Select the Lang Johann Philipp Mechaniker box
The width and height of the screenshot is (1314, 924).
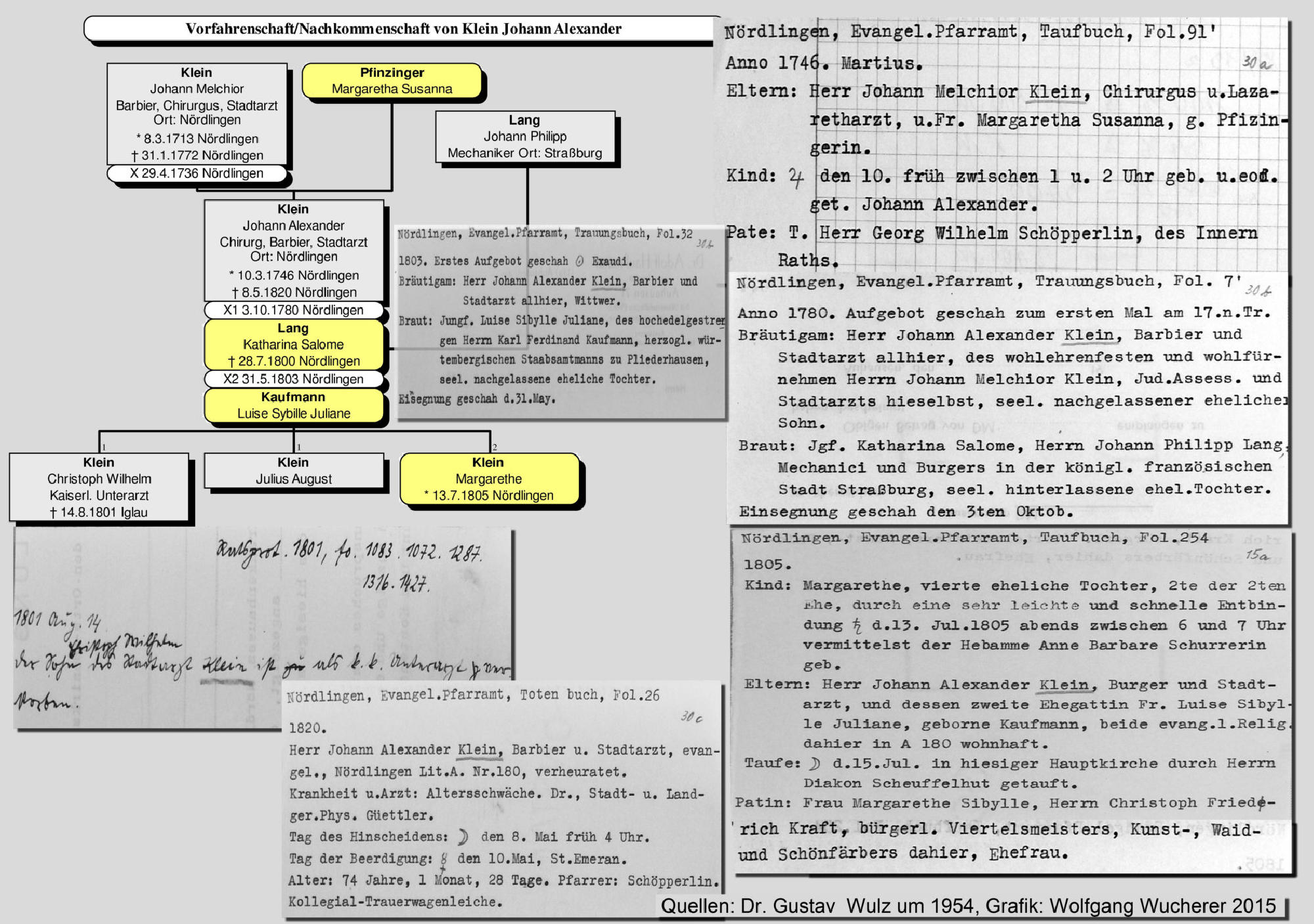click(x=524, y=137)
